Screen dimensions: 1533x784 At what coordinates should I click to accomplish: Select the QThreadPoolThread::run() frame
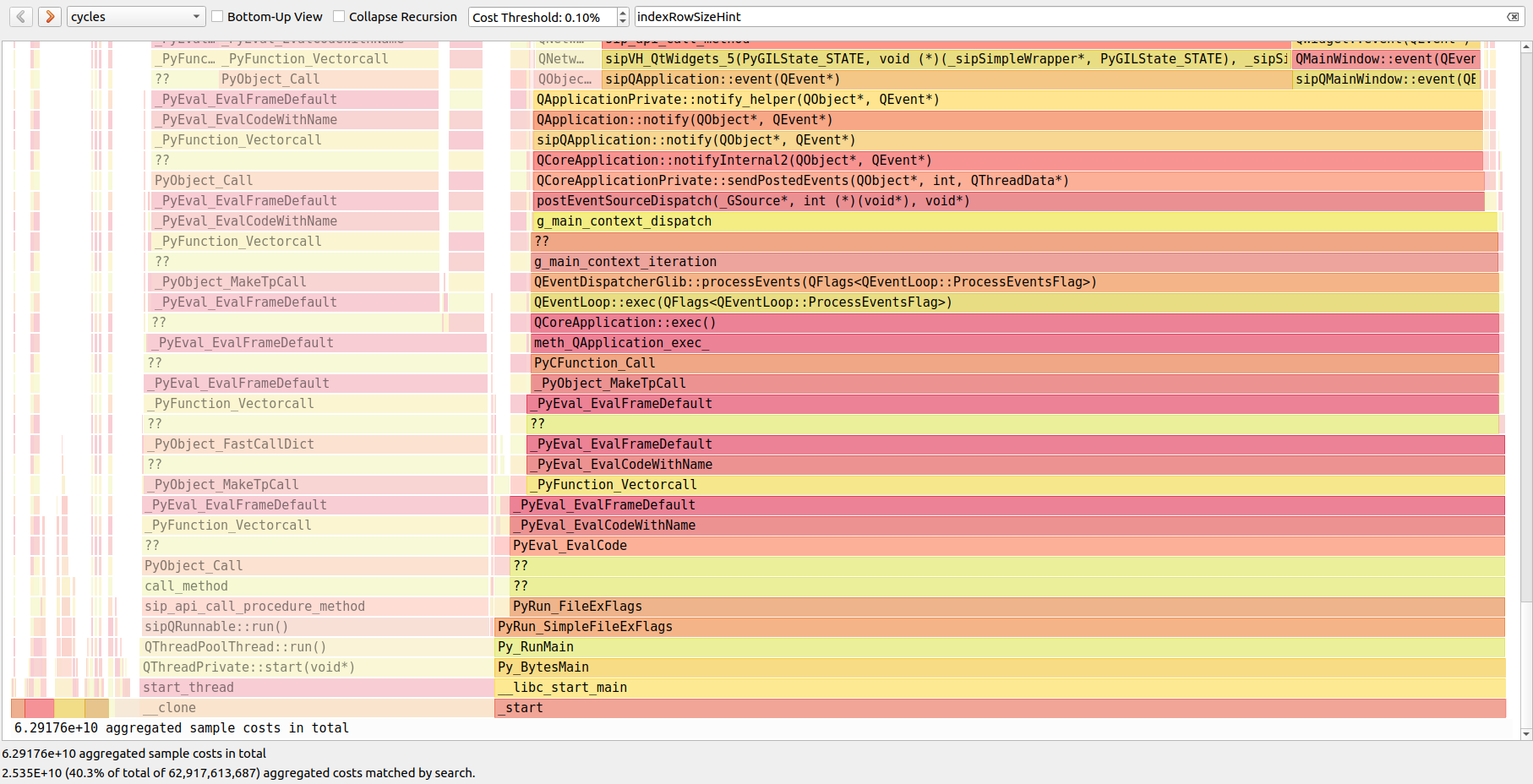(x=315, y=647)
